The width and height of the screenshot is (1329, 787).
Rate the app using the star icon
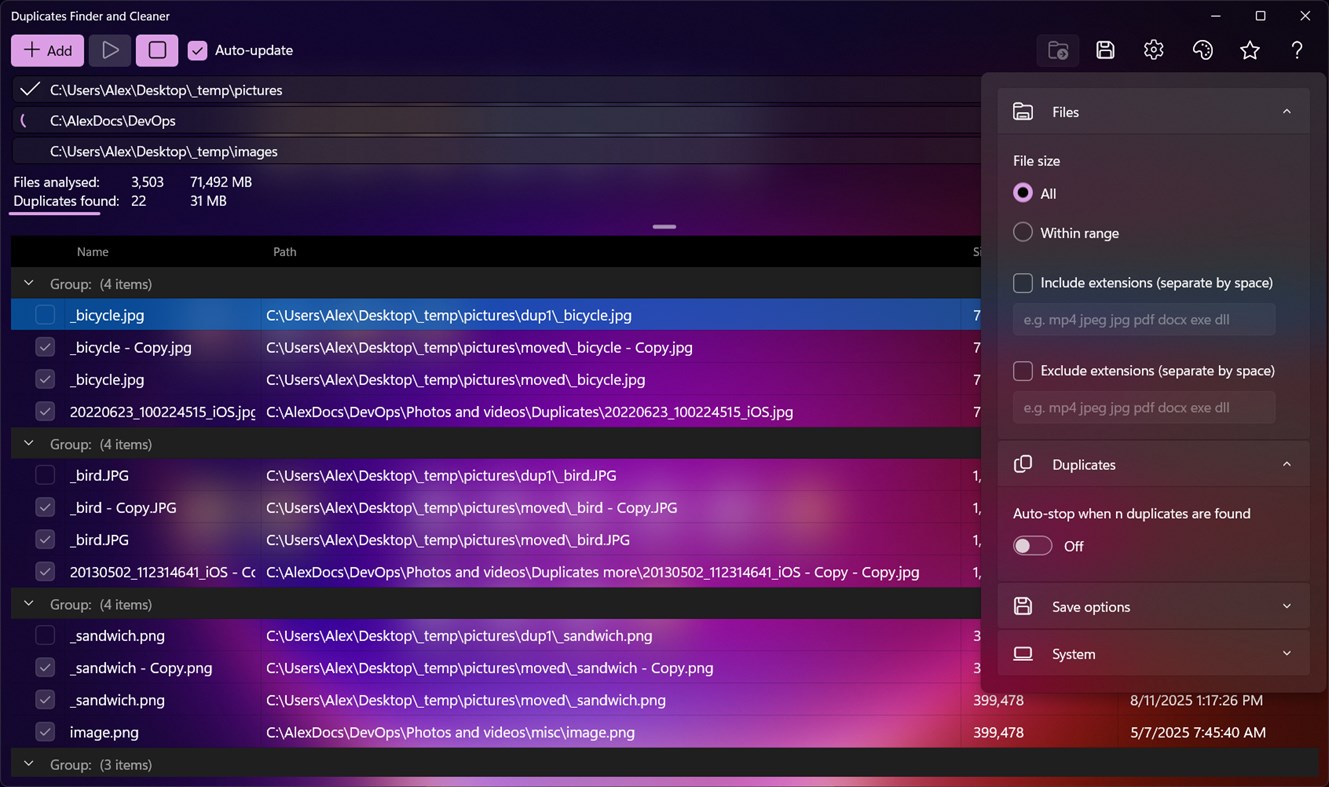1250,49
